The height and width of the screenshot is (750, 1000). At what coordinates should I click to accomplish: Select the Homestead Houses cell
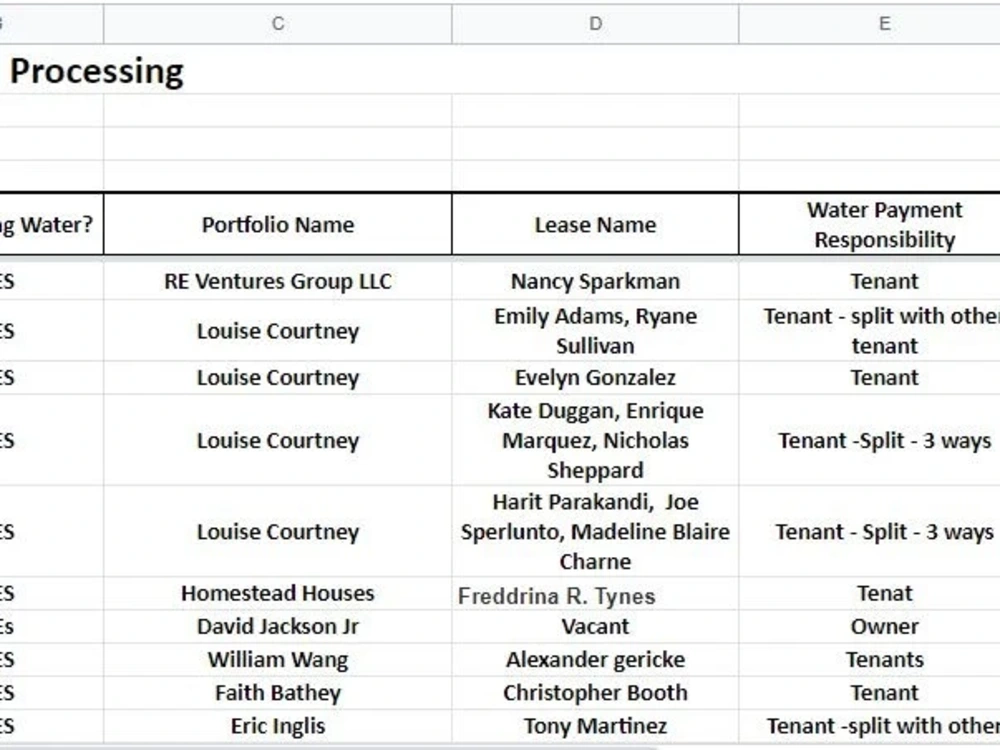(x=277, y=594)
